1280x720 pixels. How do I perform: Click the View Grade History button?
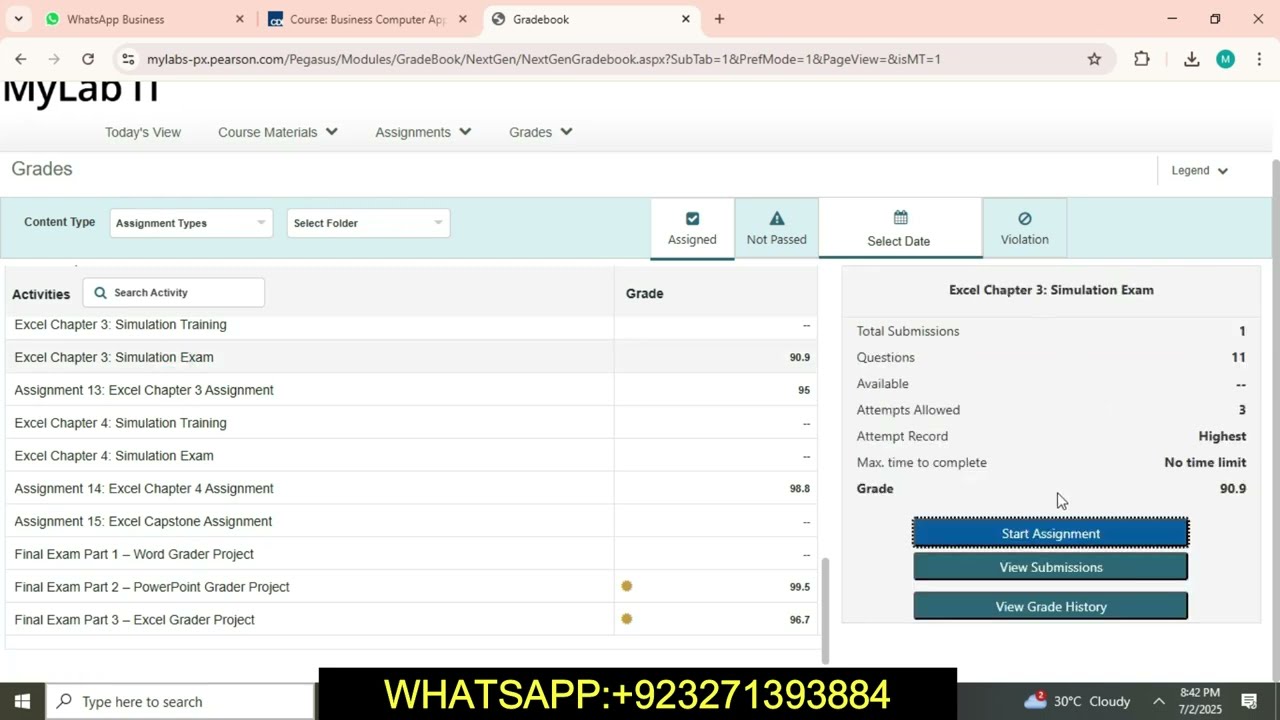tap(1051, 606)
